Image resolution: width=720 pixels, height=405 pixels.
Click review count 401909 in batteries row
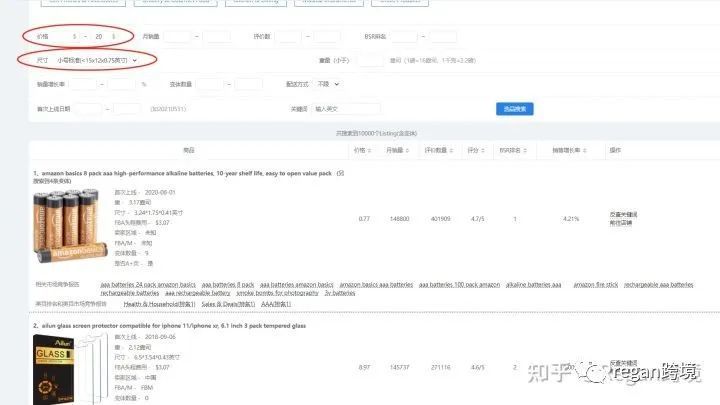click(440, 219)
